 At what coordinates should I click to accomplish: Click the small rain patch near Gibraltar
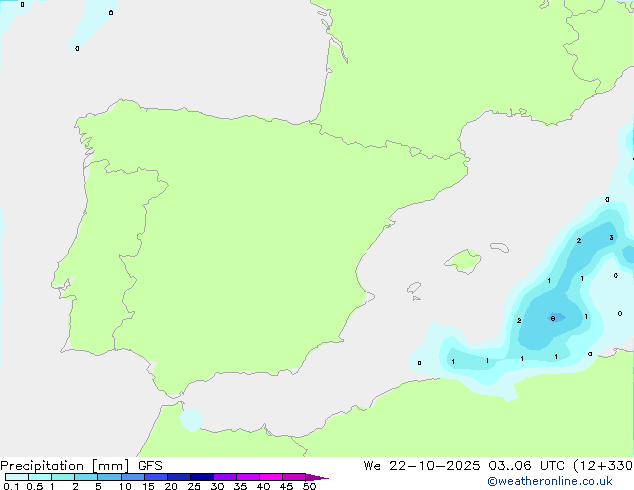(191, 420)
